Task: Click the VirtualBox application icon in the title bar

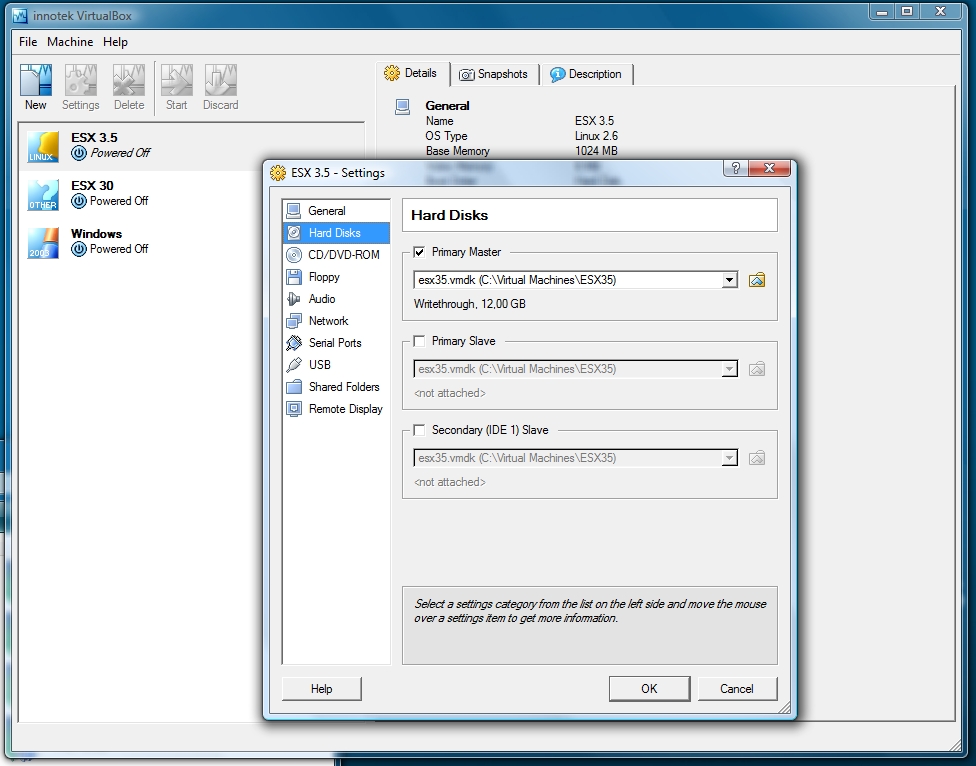Action: click(20, 16)
